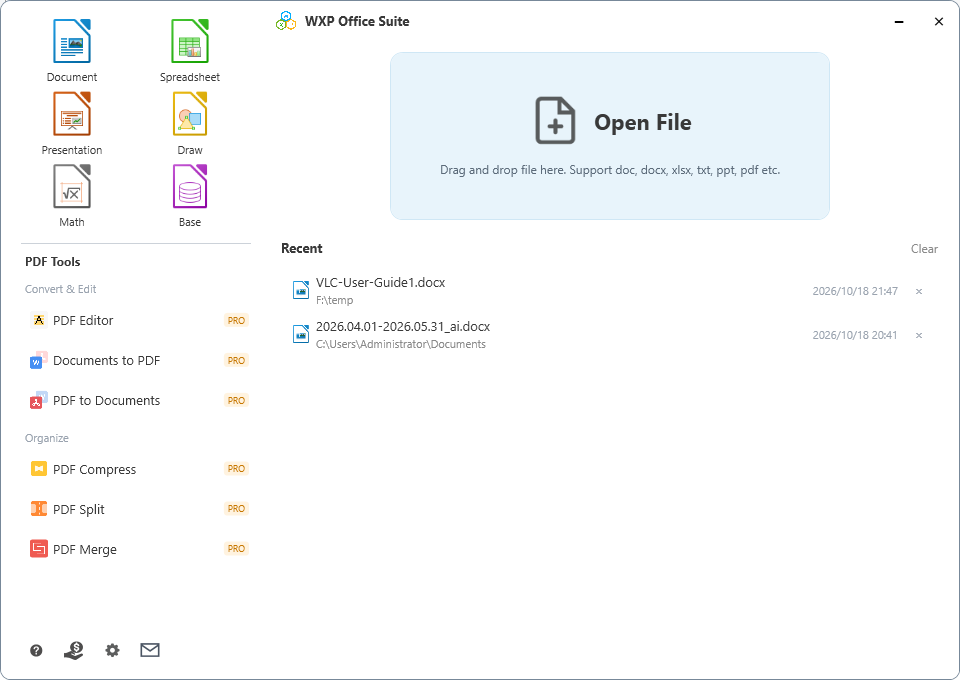Click PRO badge next to PDF Merge

tap(236, 549)
